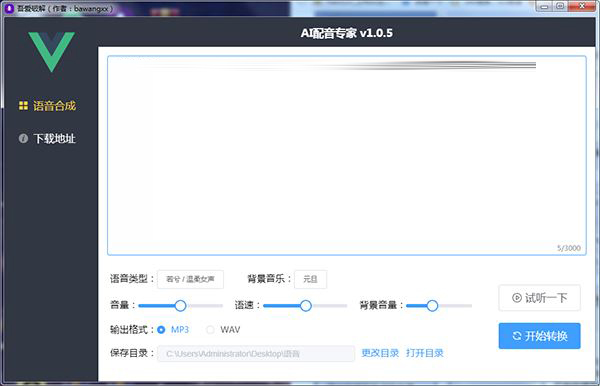The image size is (600, 386).
Task: Click the app icon in title bar
Action: [x=9, y=8]
